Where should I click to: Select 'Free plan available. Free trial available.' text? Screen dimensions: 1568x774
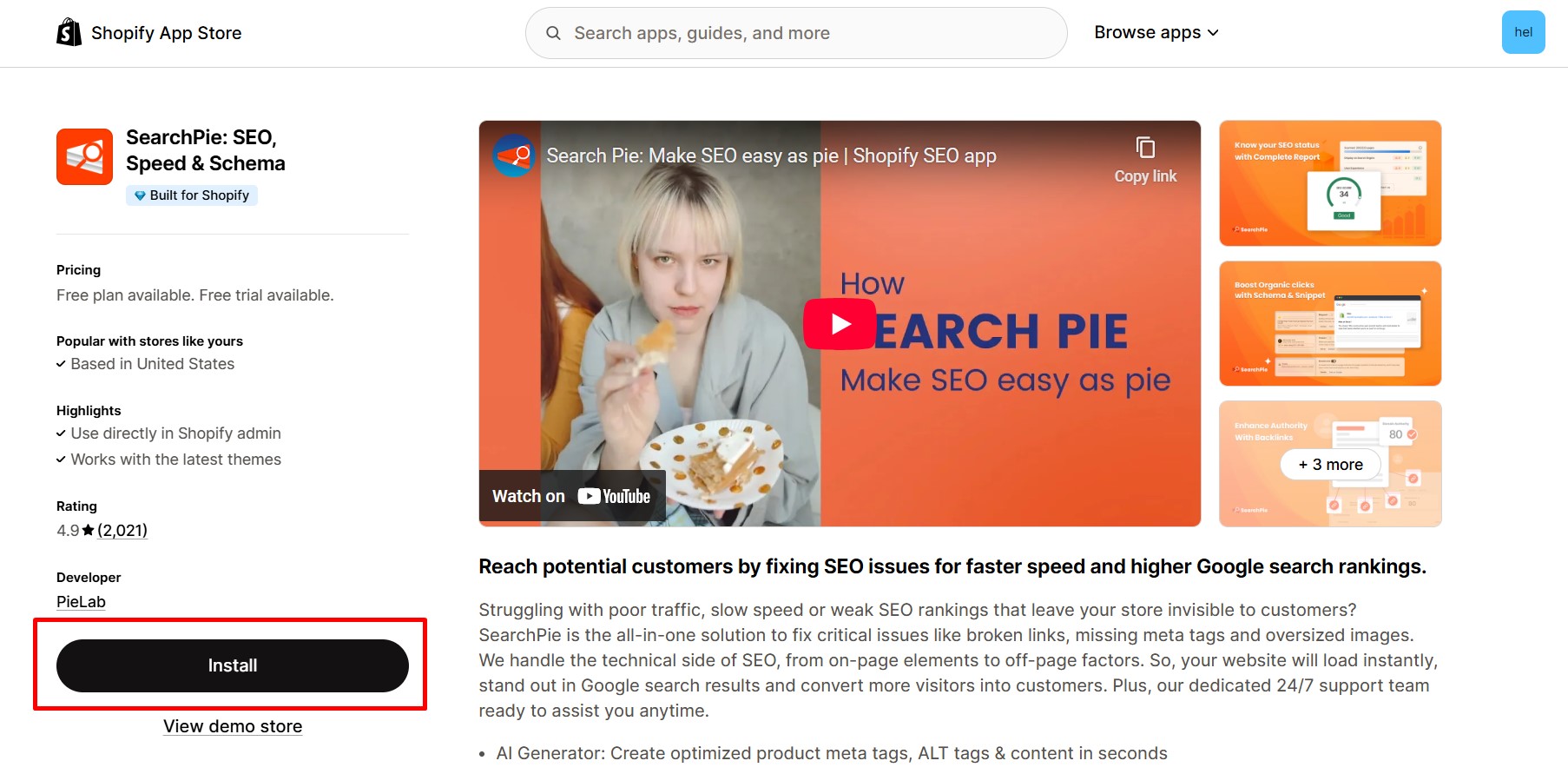[195, 295]
